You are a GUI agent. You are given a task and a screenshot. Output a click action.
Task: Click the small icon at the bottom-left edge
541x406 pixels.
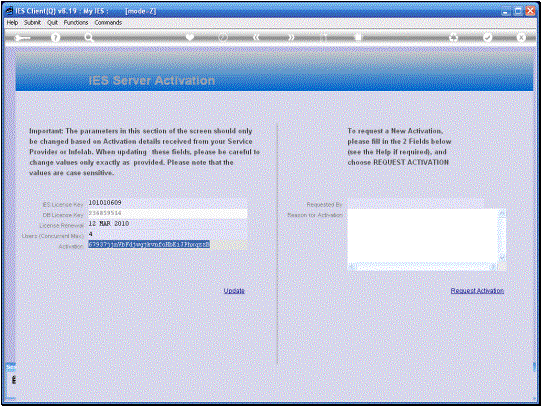pos(14,380)
